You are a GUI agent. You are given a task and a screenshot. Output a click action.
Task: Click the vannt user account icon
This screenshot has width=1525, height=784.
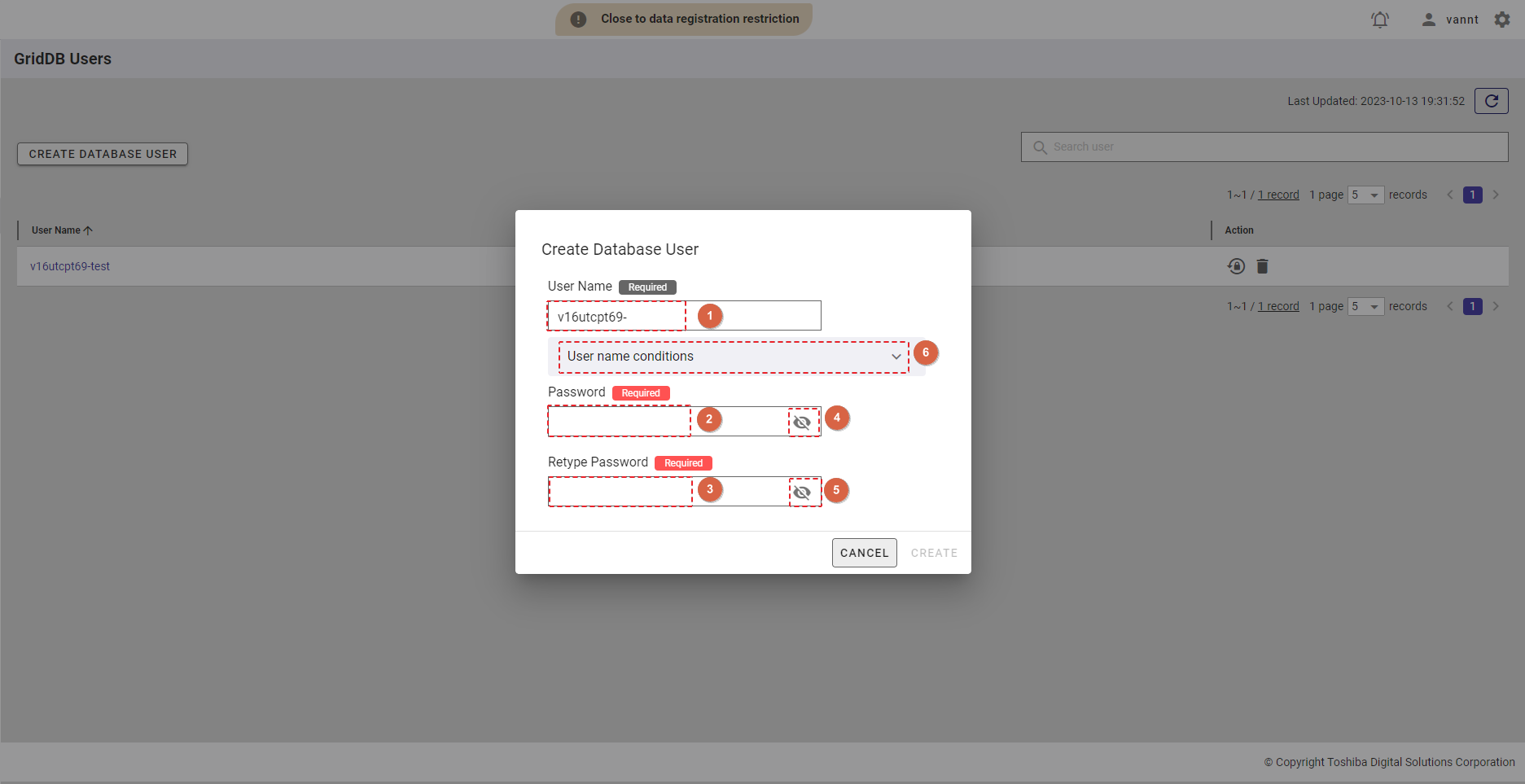click(1428, 20)
